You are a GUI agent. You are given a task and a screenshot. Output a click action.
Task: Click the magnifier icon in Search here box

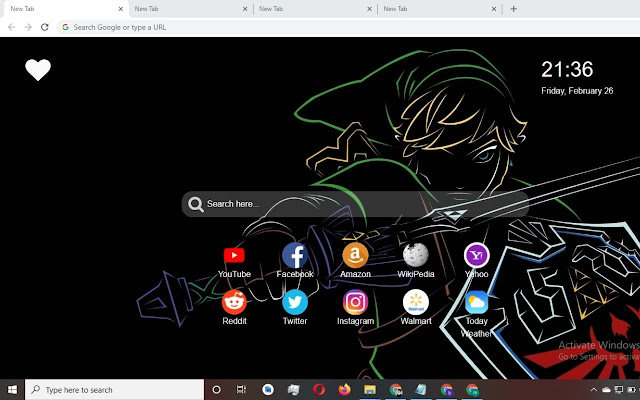tap(196, 204)
